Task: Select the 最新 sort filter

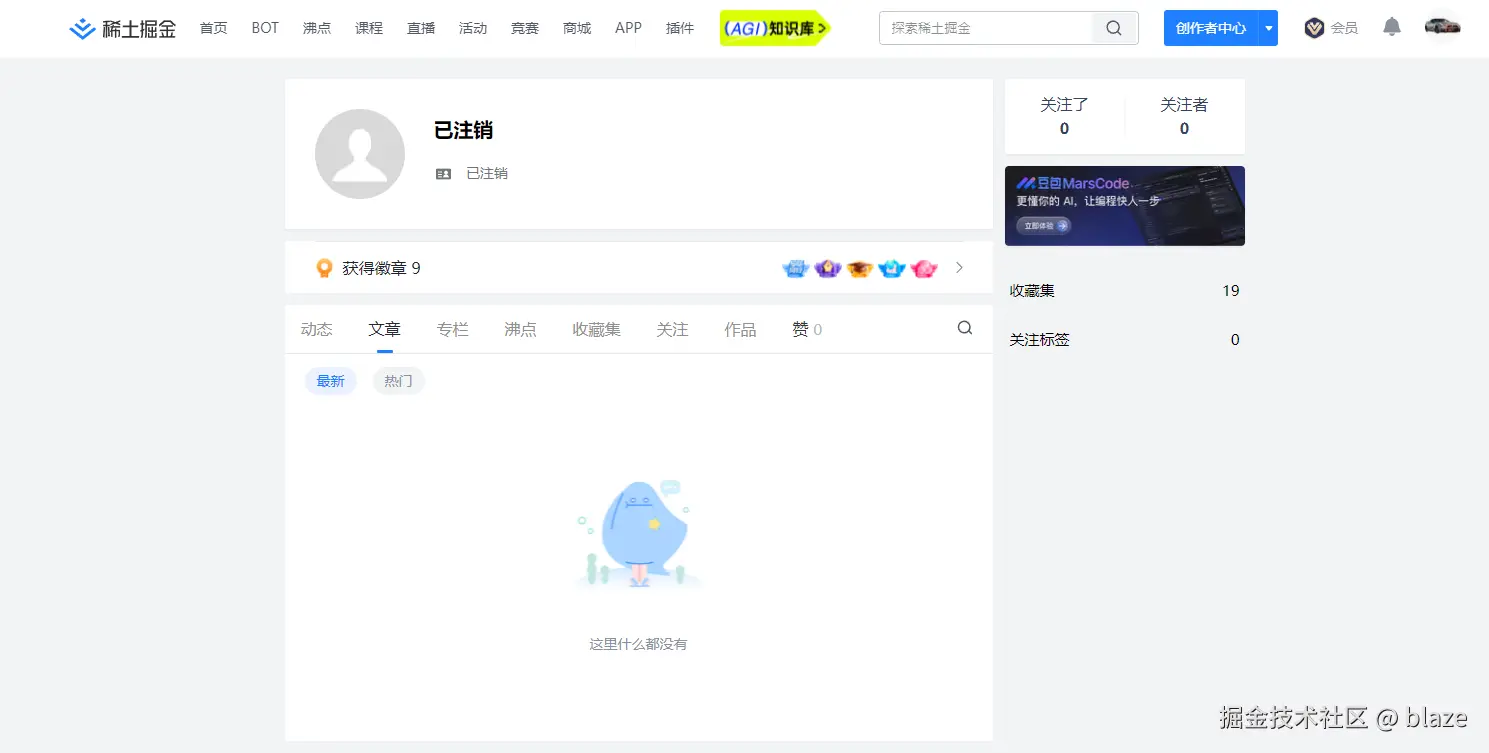Action: tap(330, 381)
